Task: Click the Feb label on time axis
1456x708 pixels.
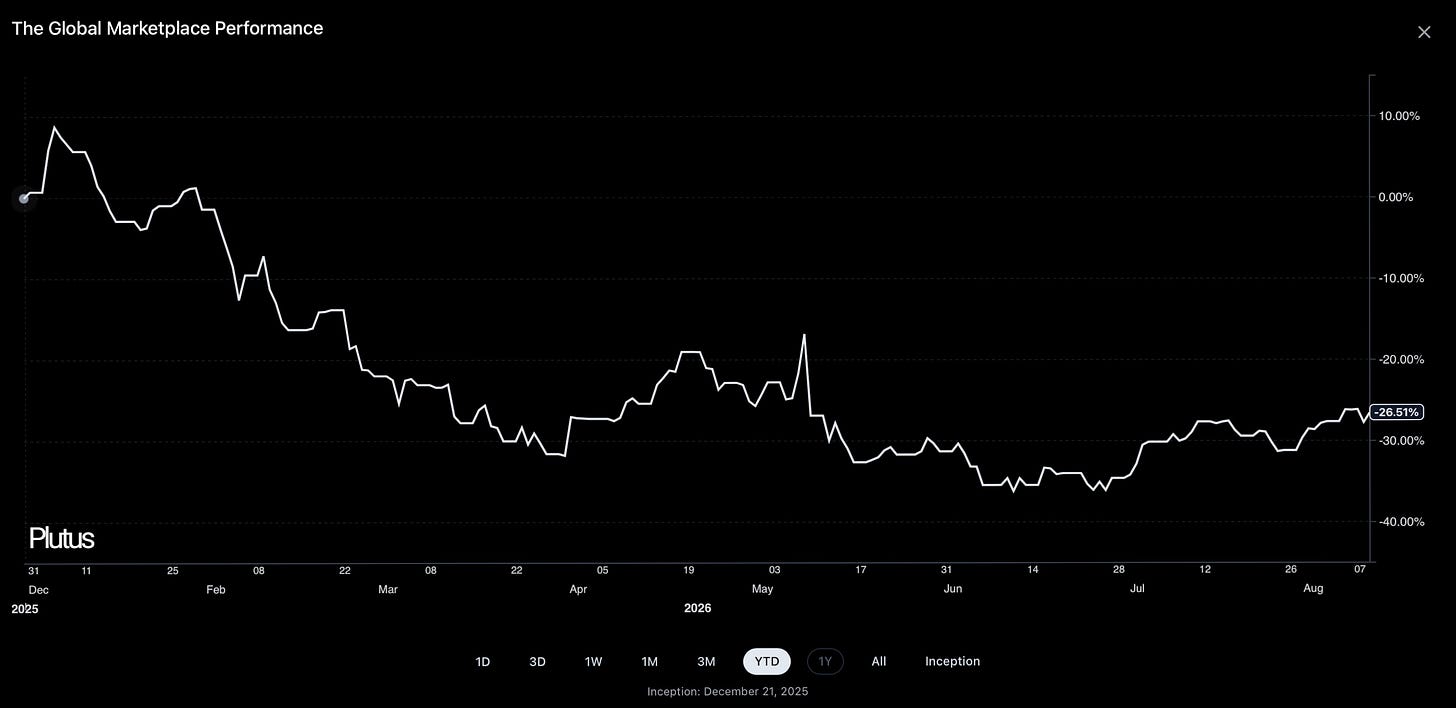Action: click(216, 589)
